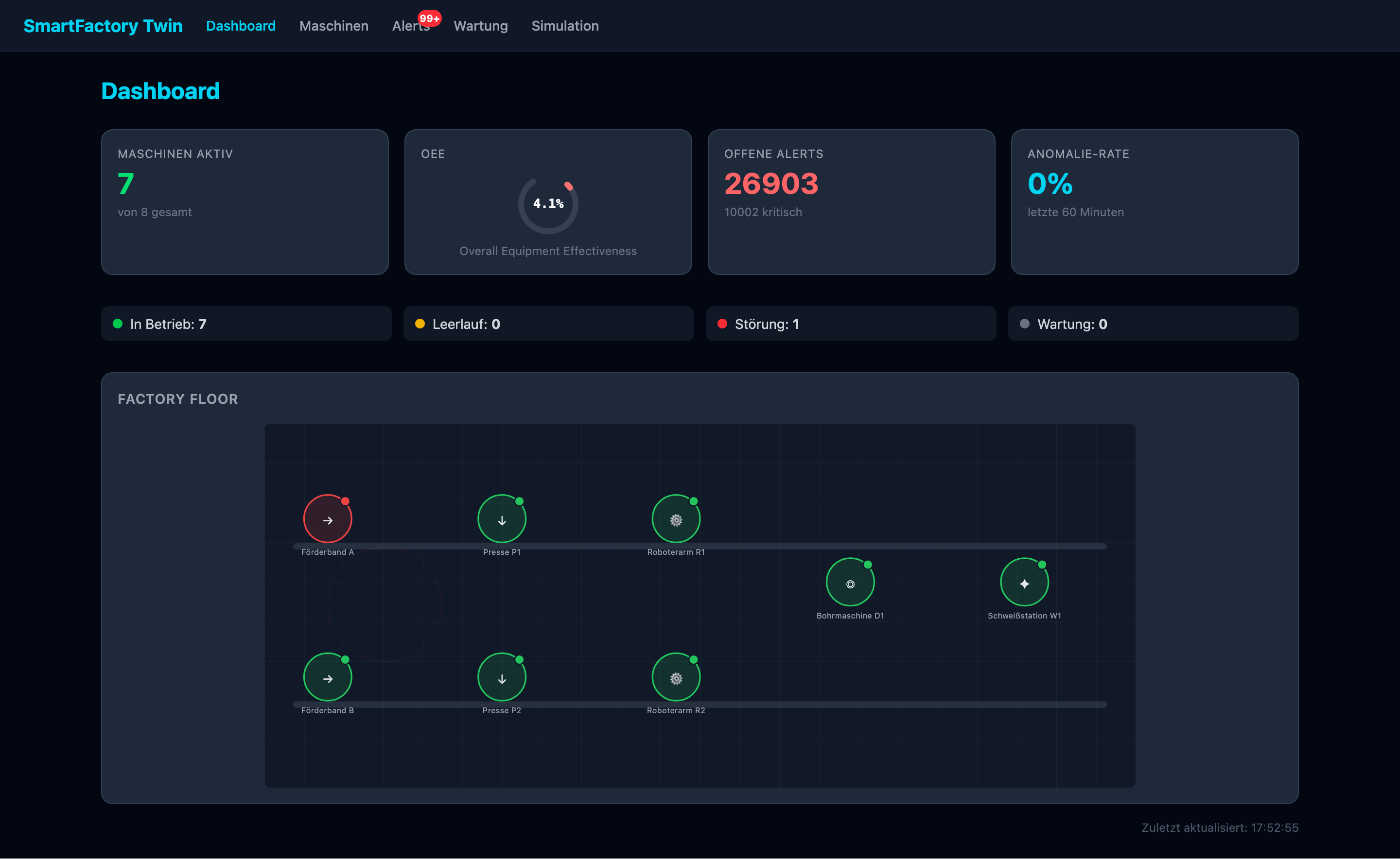Click the Förderband A machine node icon
The image size is (1400, 859).
(328, 519)
